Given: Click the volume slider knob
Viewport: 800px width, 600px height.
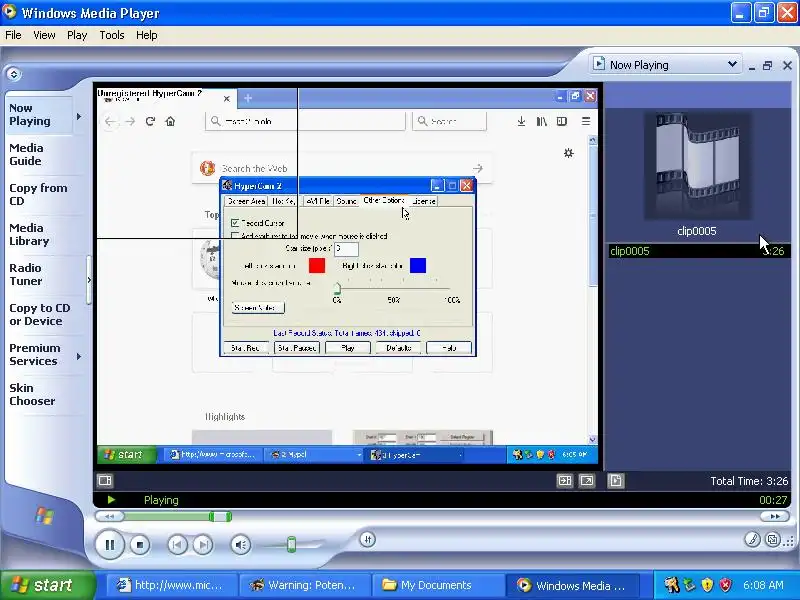Looking at the screenshot, I should [291, 544].
